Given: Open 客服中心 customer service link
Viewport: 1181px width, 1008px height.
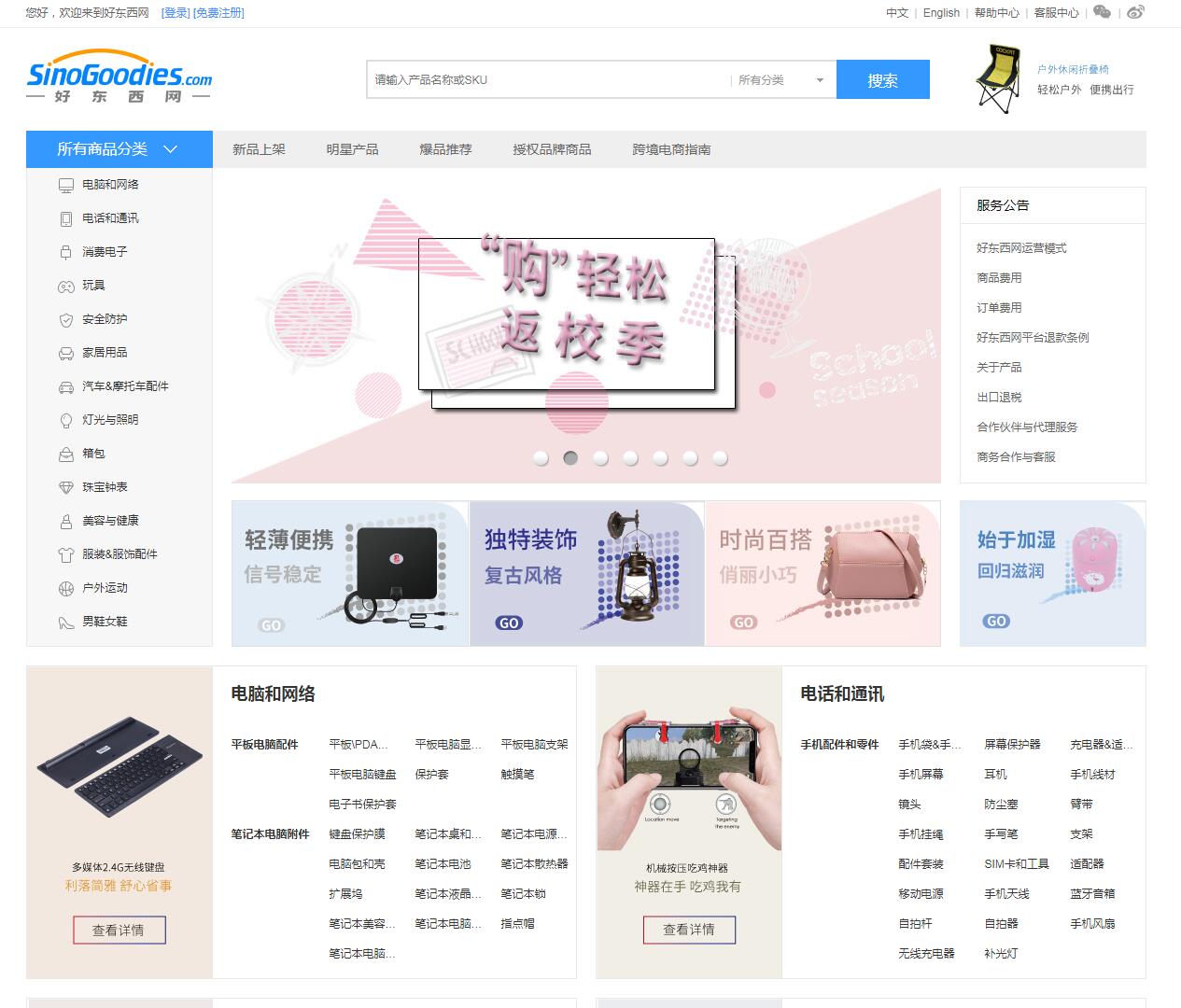Looking at the screenshot, I should (x=1057, y=13).
